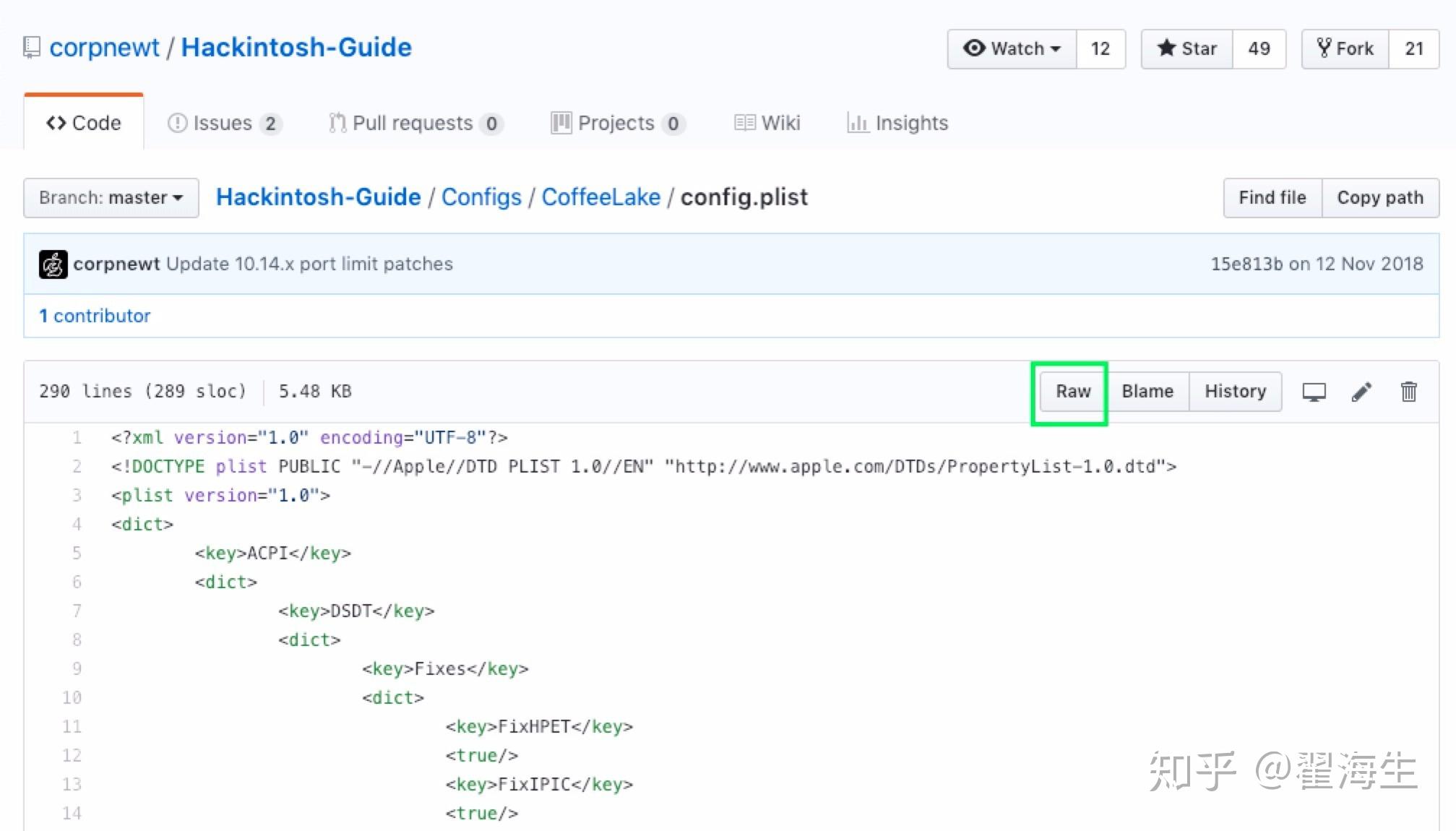Open the Issues tab
Screen dimensions: 1456x831
(x=223, y=123)
